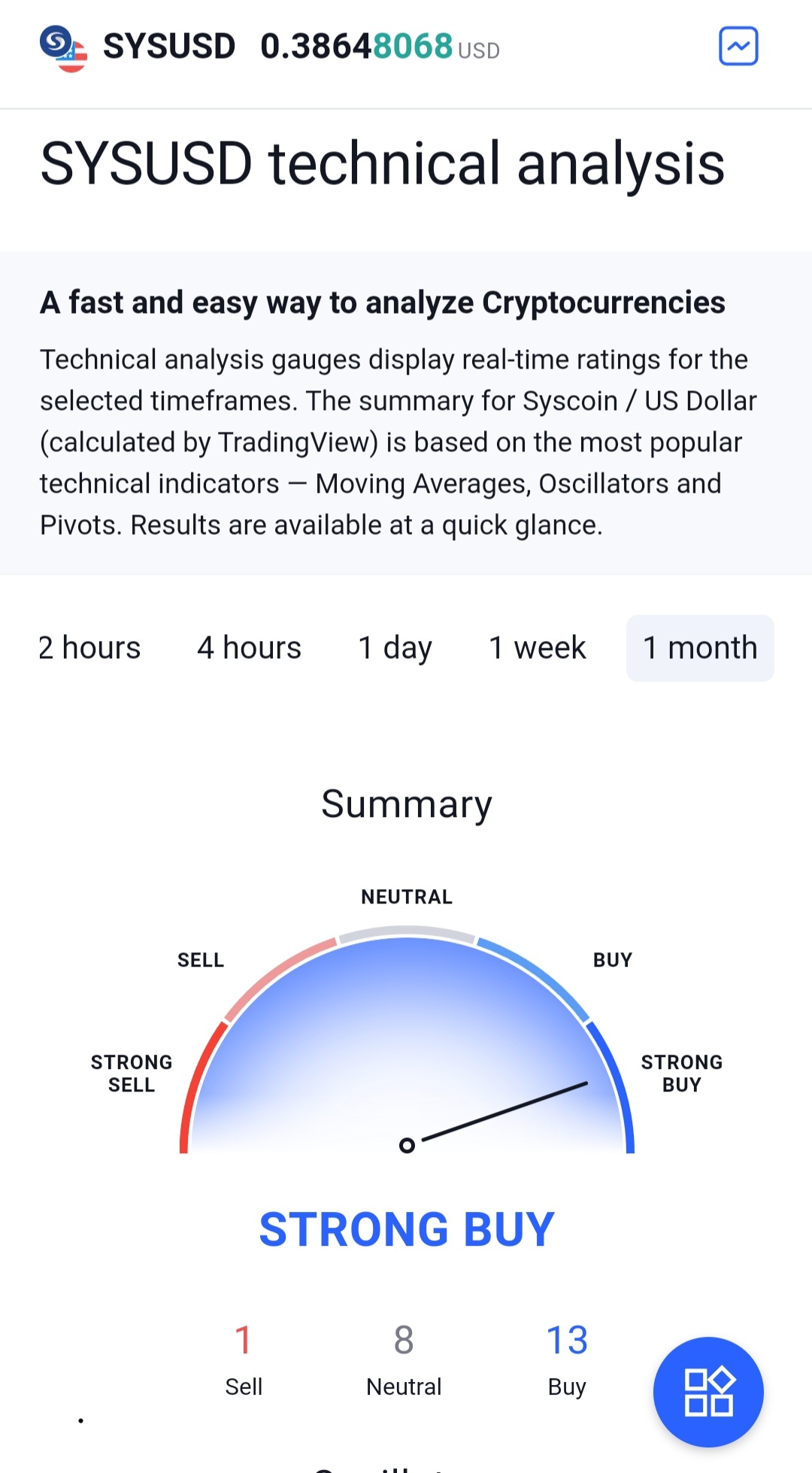This screenshot has height=1473, width=812.
Task: Tap the Buy count number 13
Action: pos(567,1340)
